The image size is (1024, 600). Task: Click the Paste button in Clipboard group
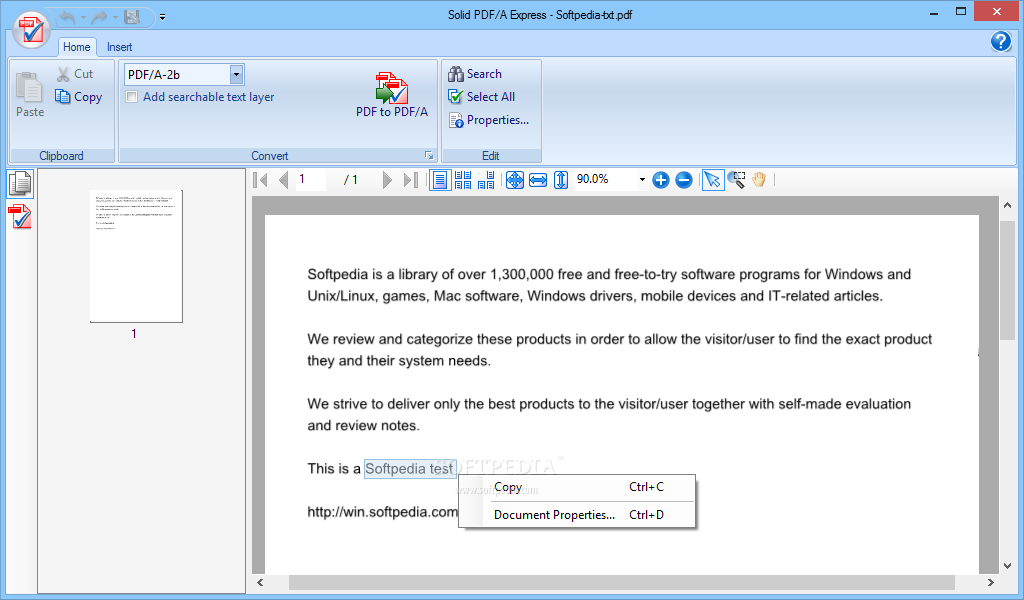click(x=30, y=94)
